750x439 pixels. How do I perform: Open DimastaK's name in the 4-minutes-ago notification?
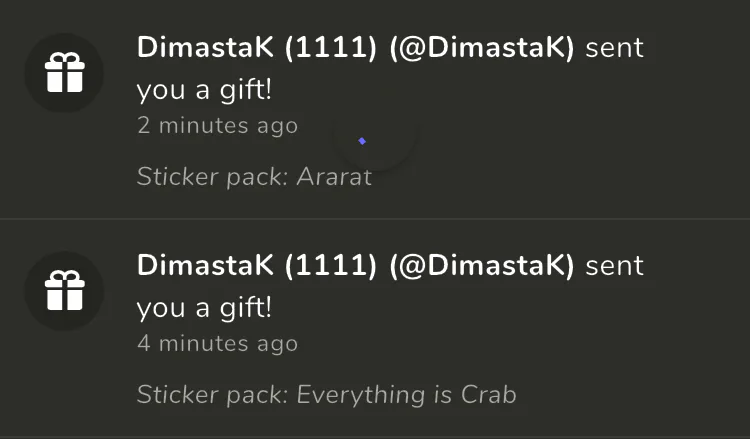tap(205, 265)
